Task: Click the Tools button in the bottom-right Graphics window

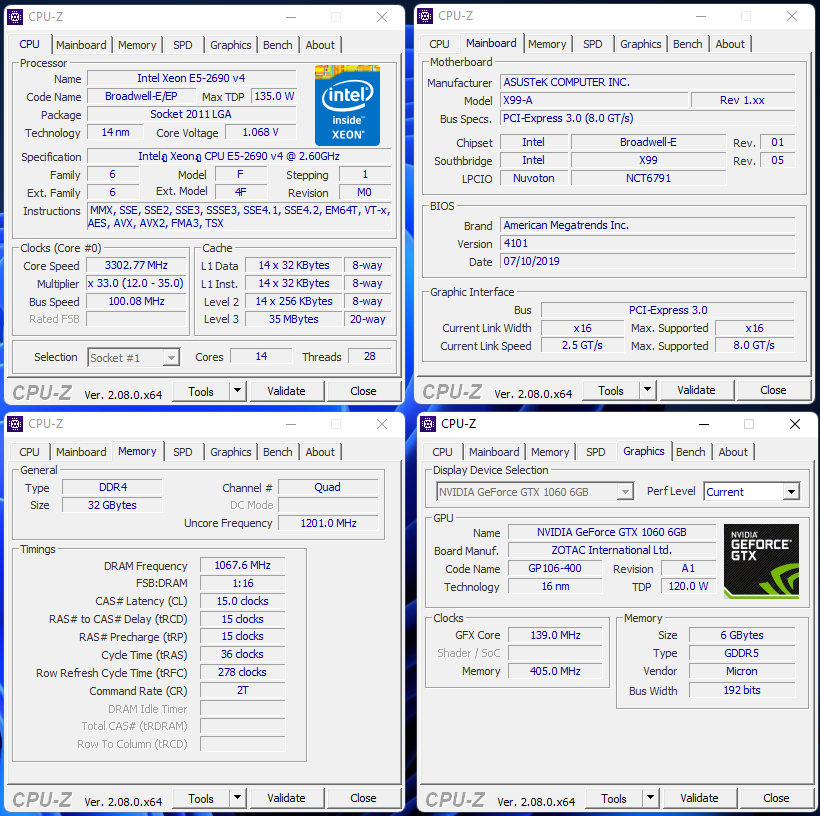Action: pyautogui.click(x=614, y=798)
